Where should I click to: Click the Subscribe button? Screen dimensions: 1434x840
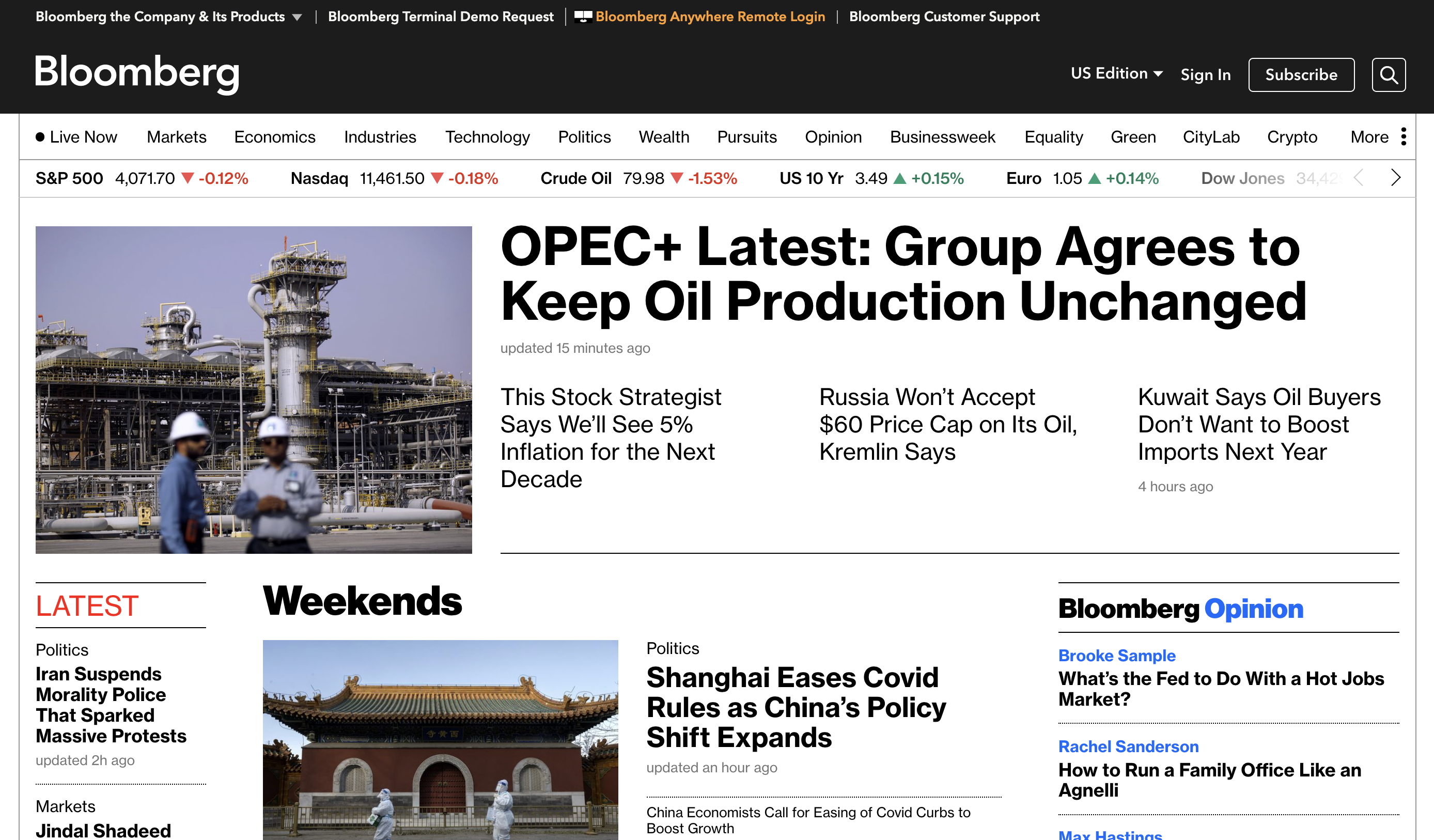tap(1301, 74)
